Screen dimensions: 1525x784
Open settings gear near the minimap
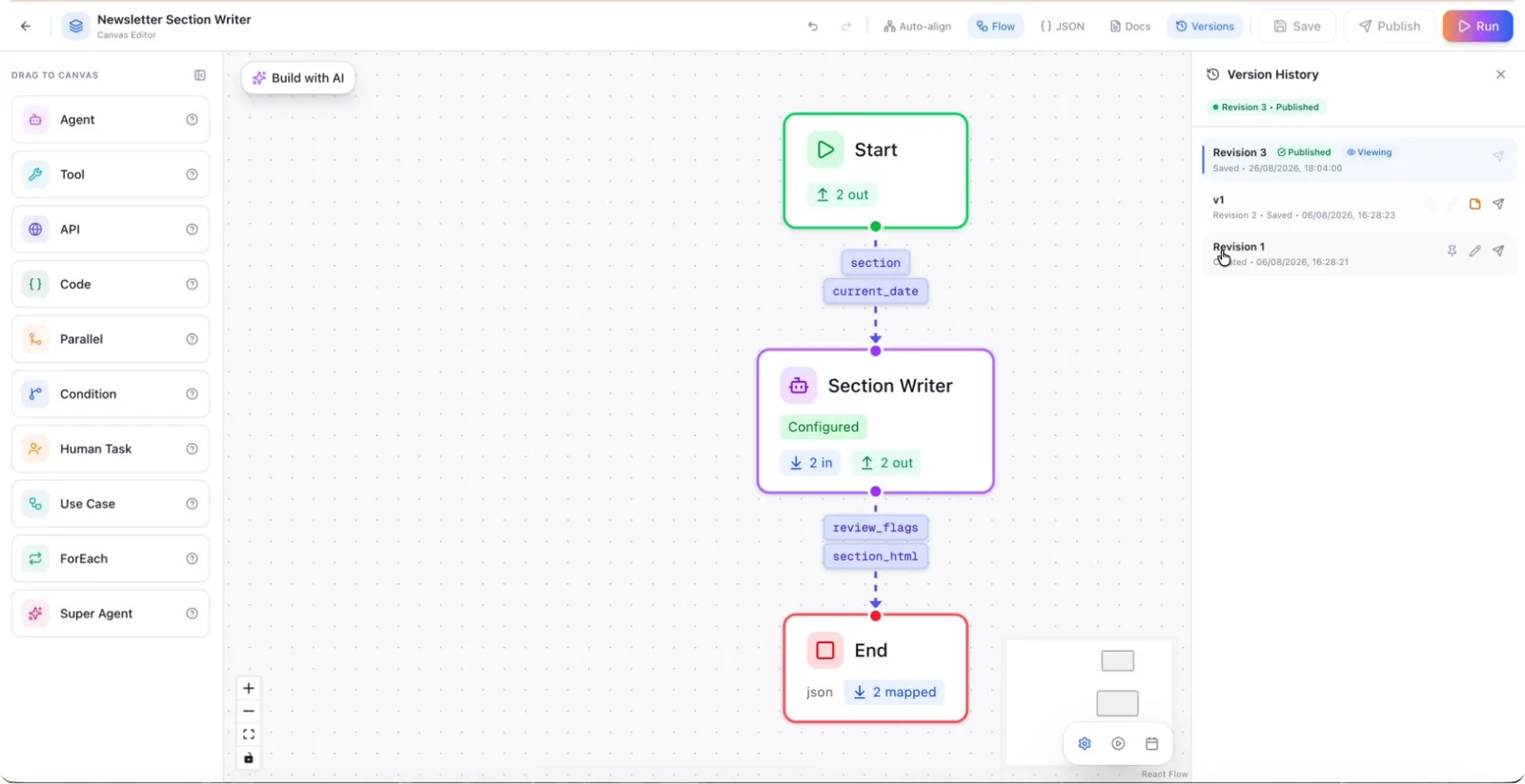[x=1085, y=744]
